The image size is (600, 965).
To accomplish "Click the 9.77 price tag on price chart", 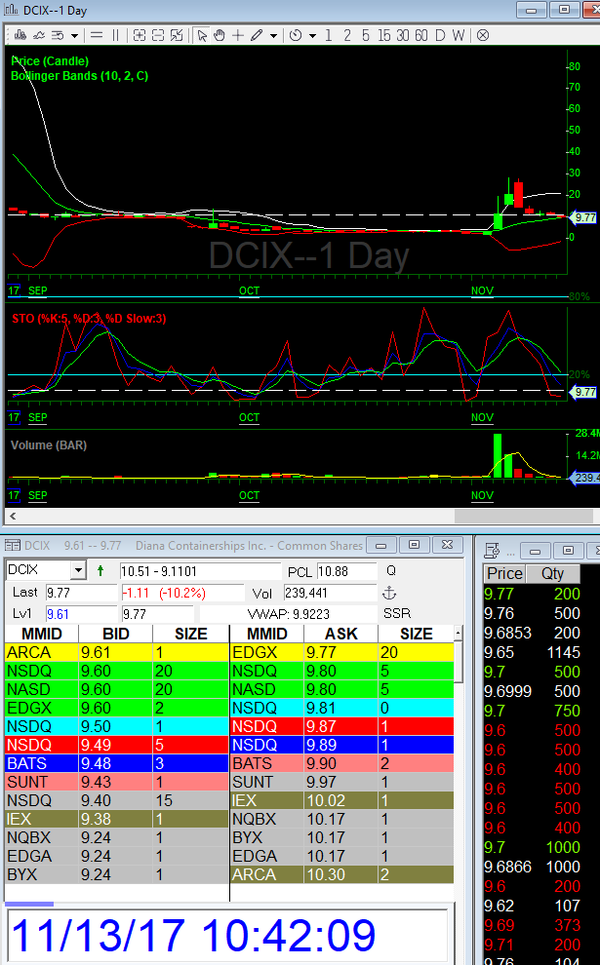I will coord(585,217).
